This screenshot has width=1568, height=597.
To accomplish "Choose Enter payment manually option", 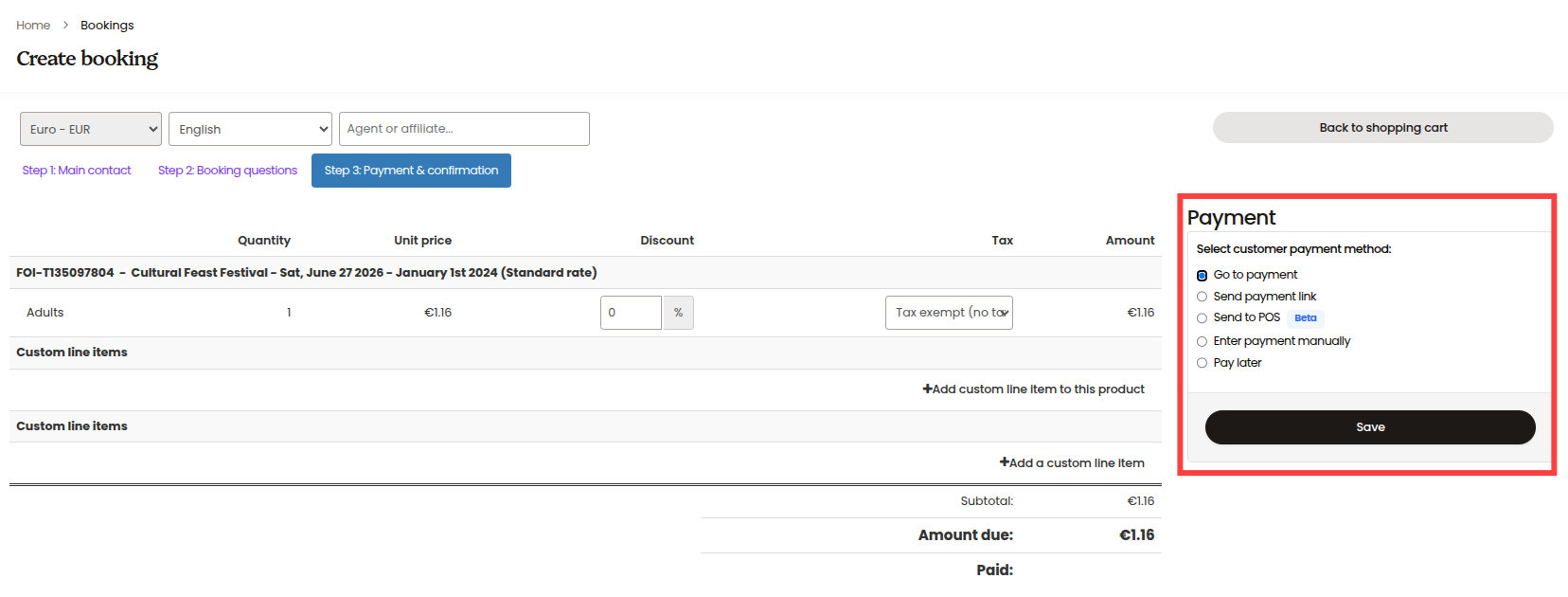I will (1202, 341).
